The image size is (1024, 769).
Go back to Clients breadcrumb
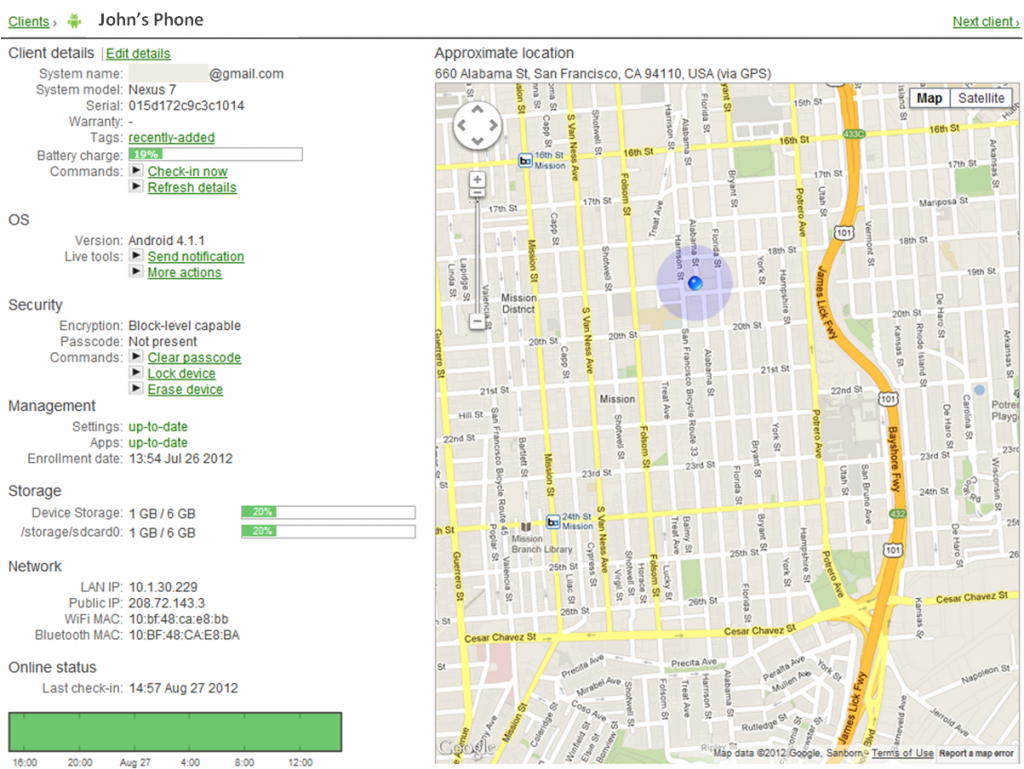28,22
